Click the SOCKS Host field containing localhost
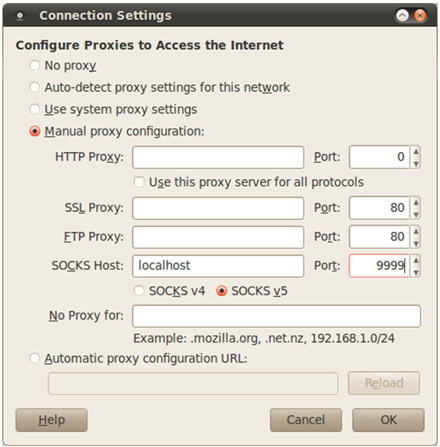The image size is (440, 447). (218, 266)
